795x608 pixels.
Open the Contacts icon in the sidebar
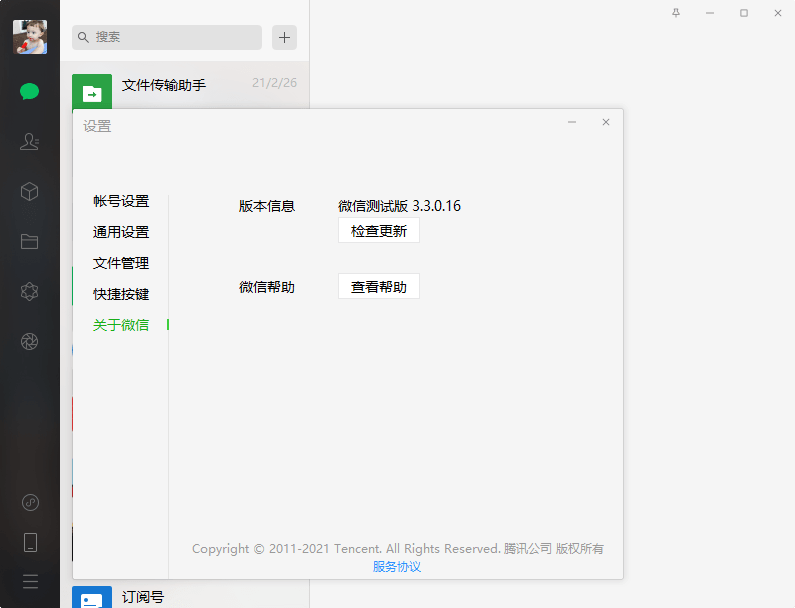[x=29, y=141]
